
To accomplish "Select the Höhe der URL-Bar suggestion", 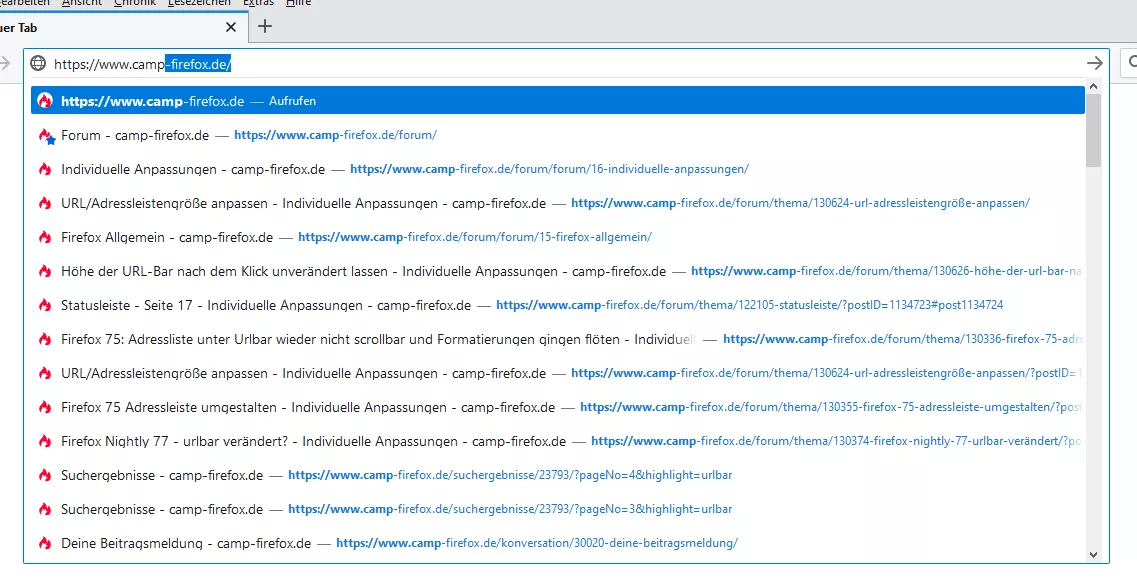I will [x=363, y=271].
